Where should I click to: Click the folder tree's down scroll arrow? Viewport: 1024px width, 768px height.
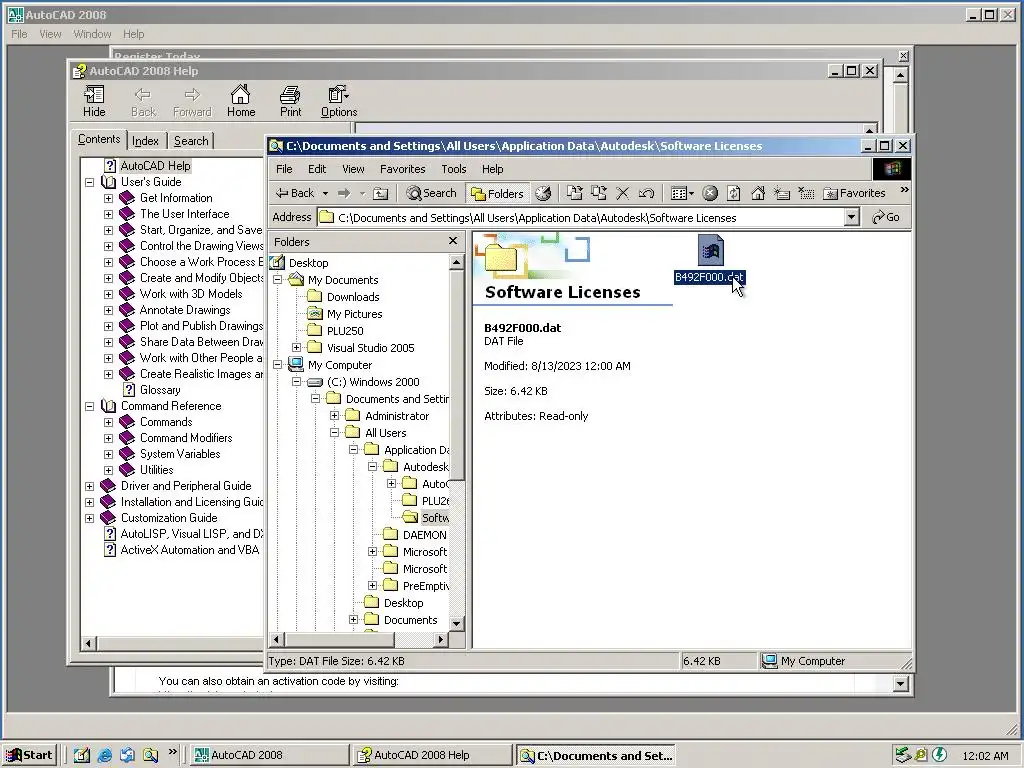point(456,624)
